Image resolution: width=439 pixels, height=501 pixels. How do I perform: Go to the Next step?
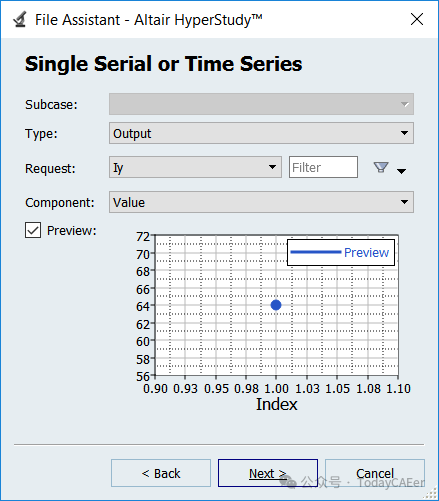tap(268, 473)
